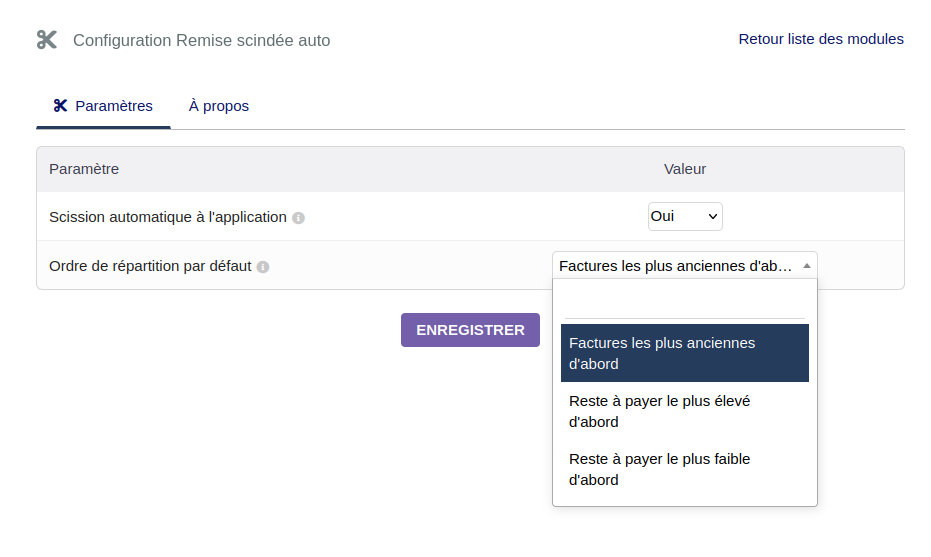Click the scissors icon beside the Configuration title
Screen dimensions: 931x557
coord(47,40)
